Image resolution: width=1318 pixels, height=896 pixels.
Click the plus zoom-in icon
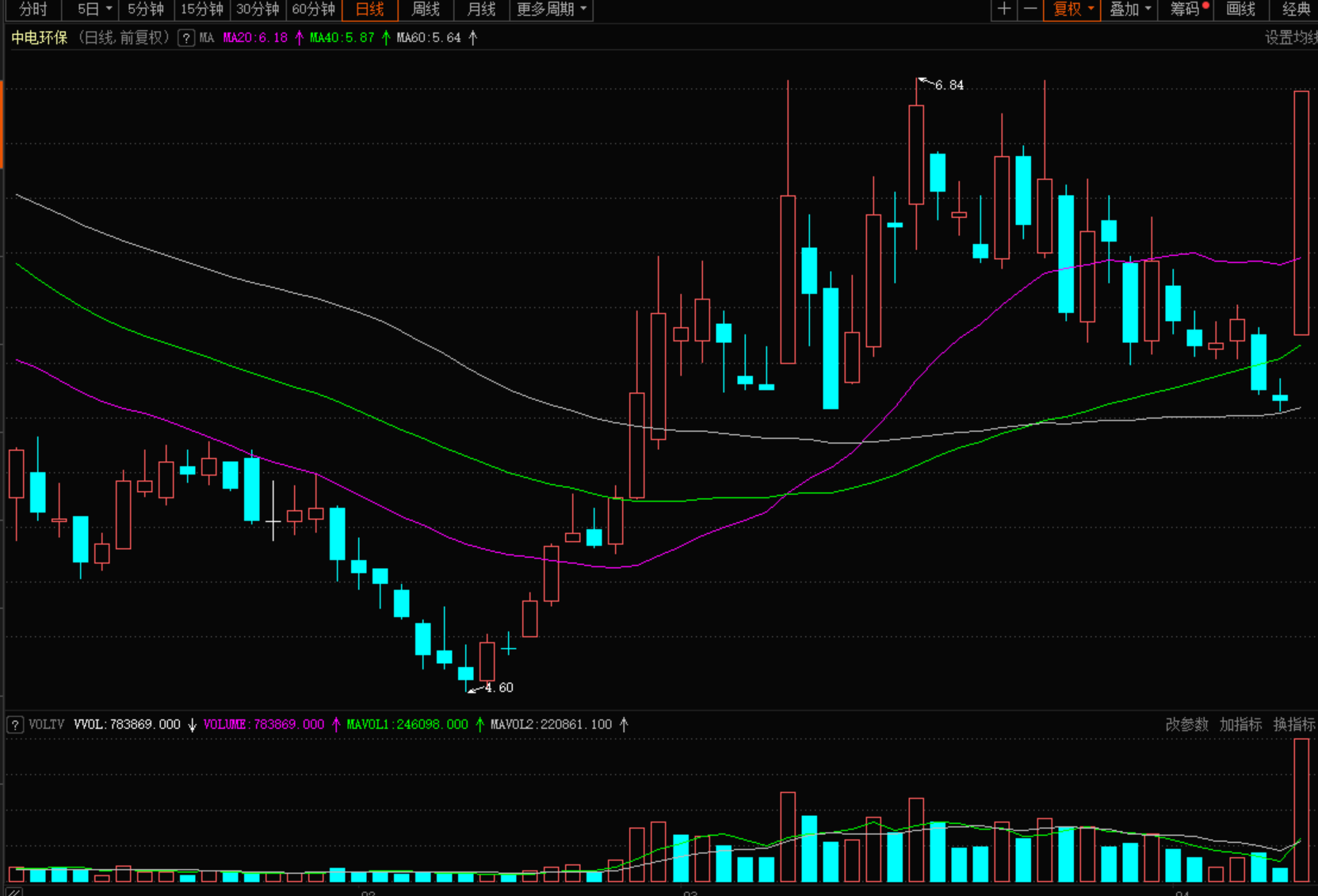point(1003,10)
